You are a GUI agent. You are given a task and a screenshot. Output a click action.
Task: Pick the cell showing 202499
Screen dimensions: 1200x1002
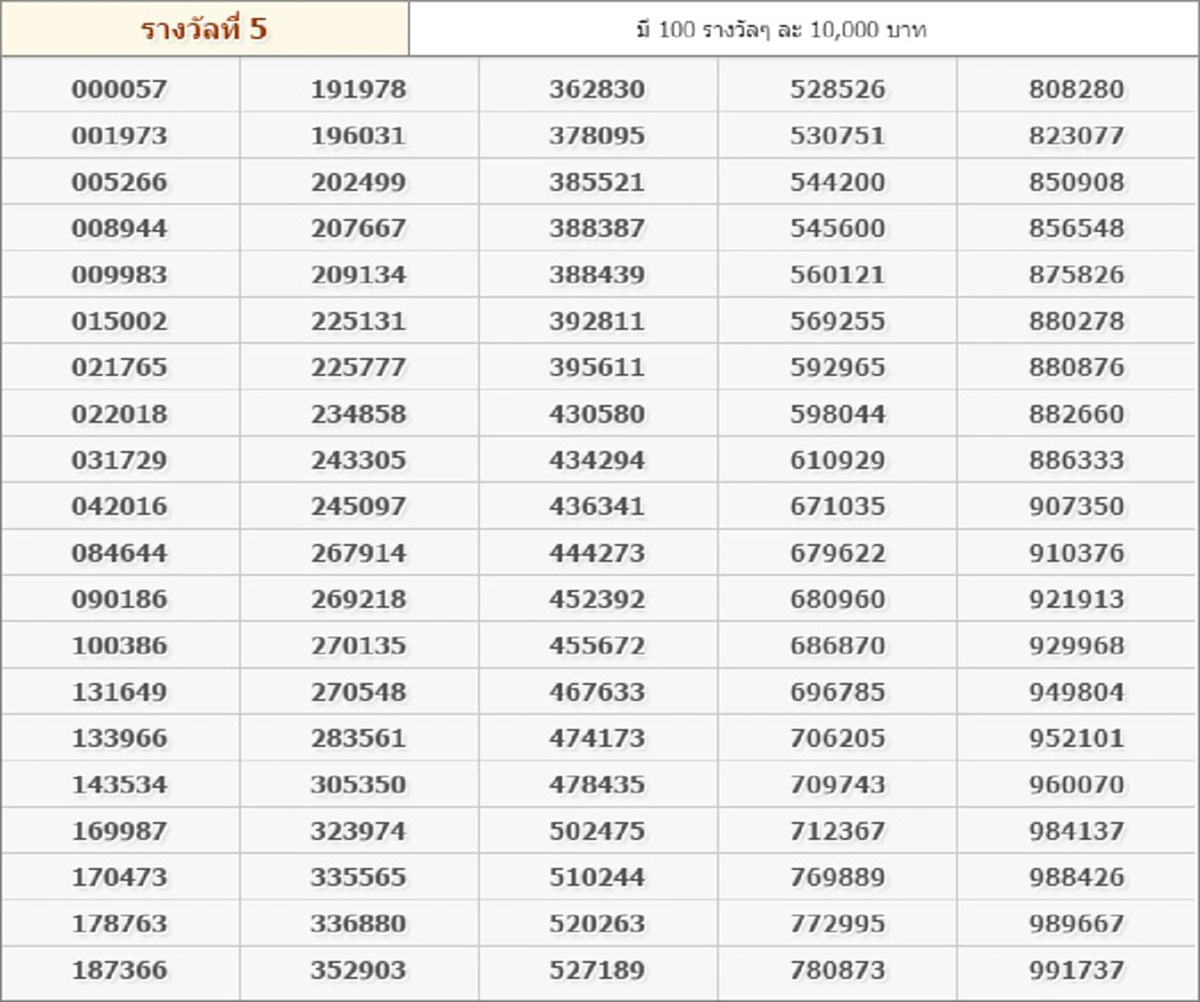point(358,182)
